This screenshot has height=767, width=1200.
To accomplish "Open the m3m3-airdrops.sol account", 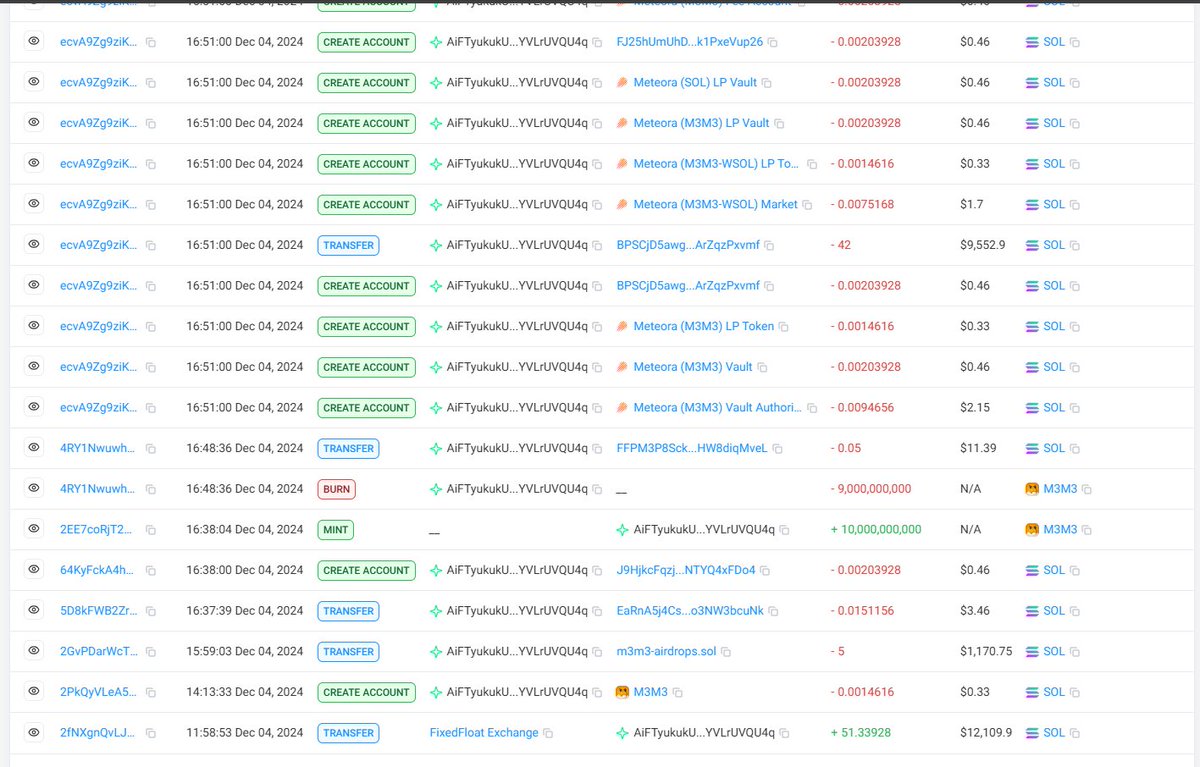I will pyautogui.click(x=666, y=651).
